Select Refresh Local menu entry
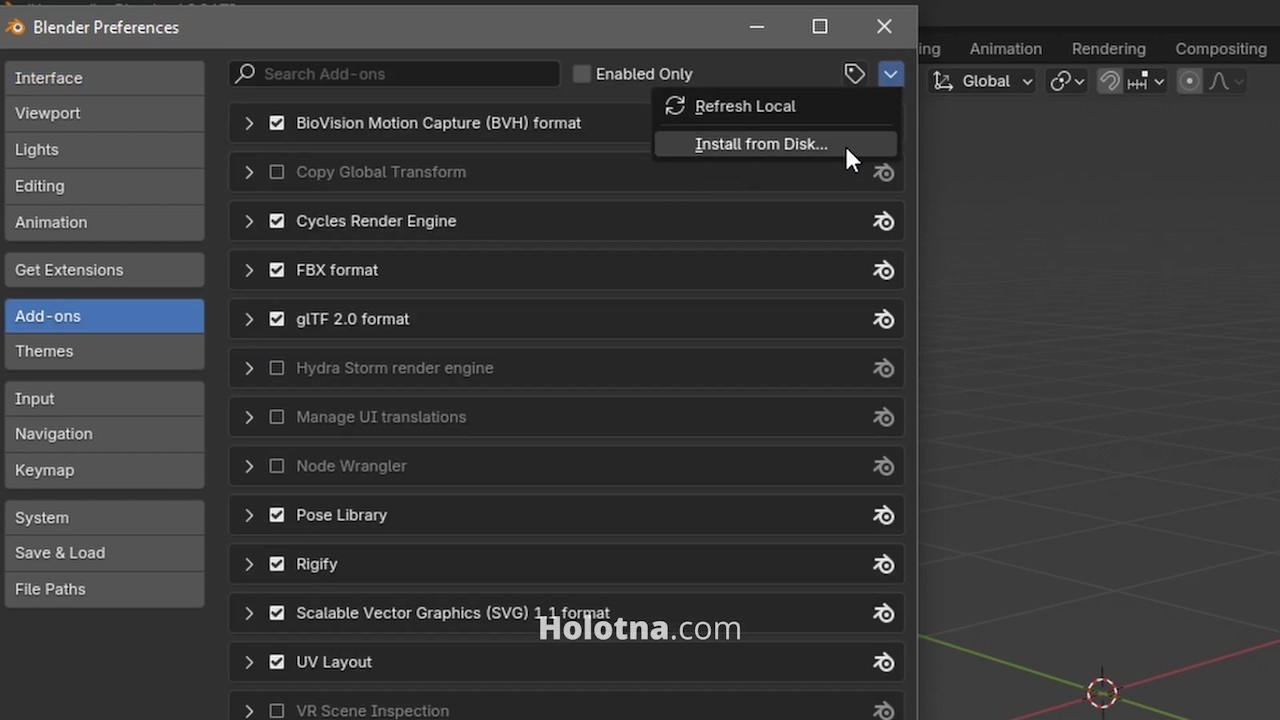This screenshot has width=1280, height=720. coord(776,106)
